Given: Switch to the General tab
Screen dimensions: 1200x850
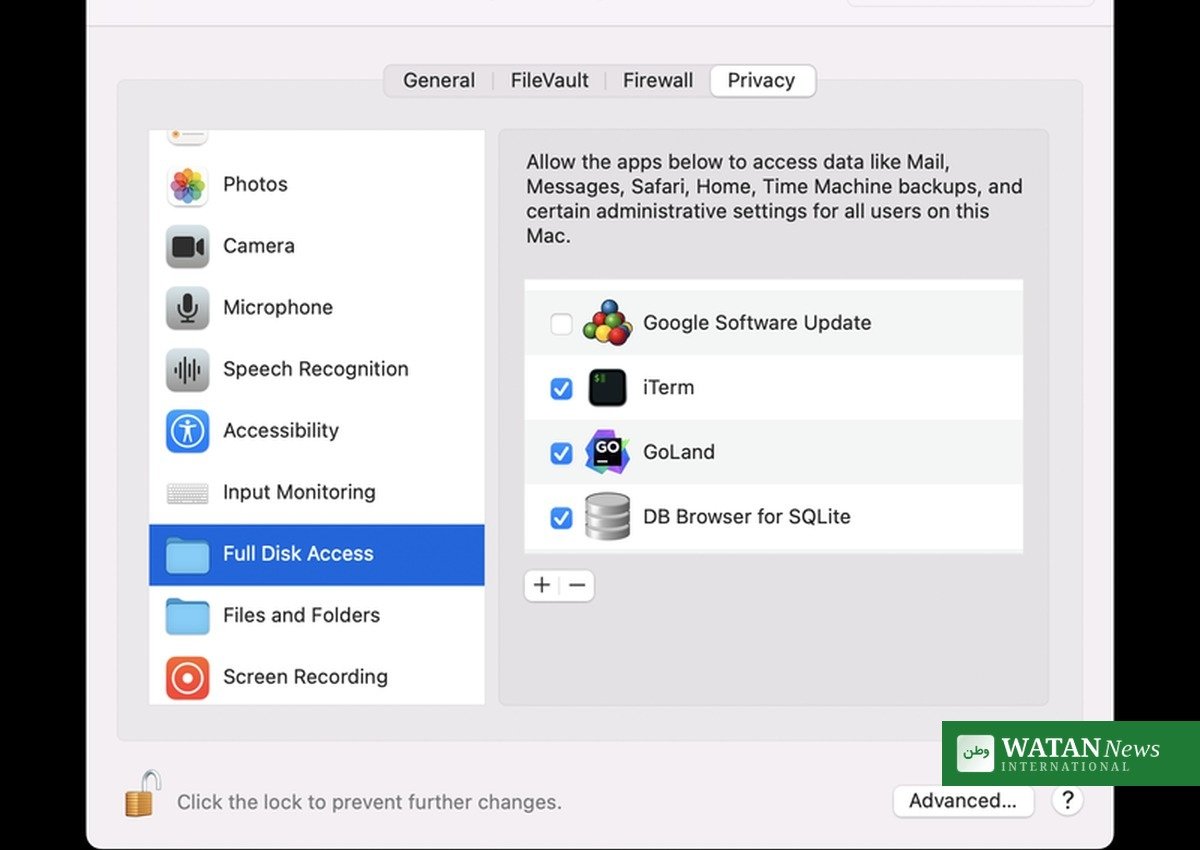Looking at the screenshot, I should [x=439, y=81].
